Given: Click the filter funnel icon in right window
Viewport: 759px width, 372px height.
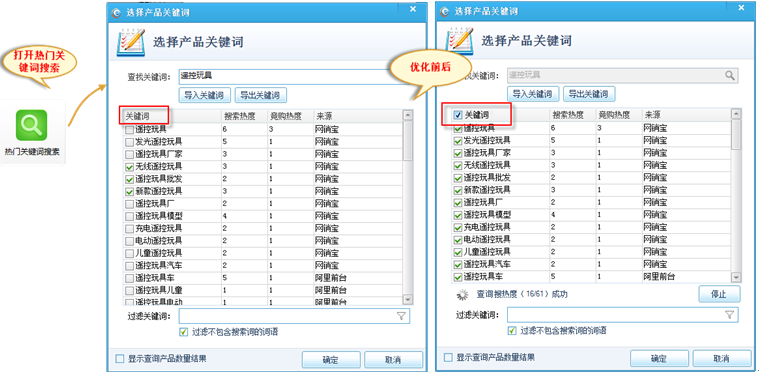Looking at the screenshot, I should click(729, 315).
